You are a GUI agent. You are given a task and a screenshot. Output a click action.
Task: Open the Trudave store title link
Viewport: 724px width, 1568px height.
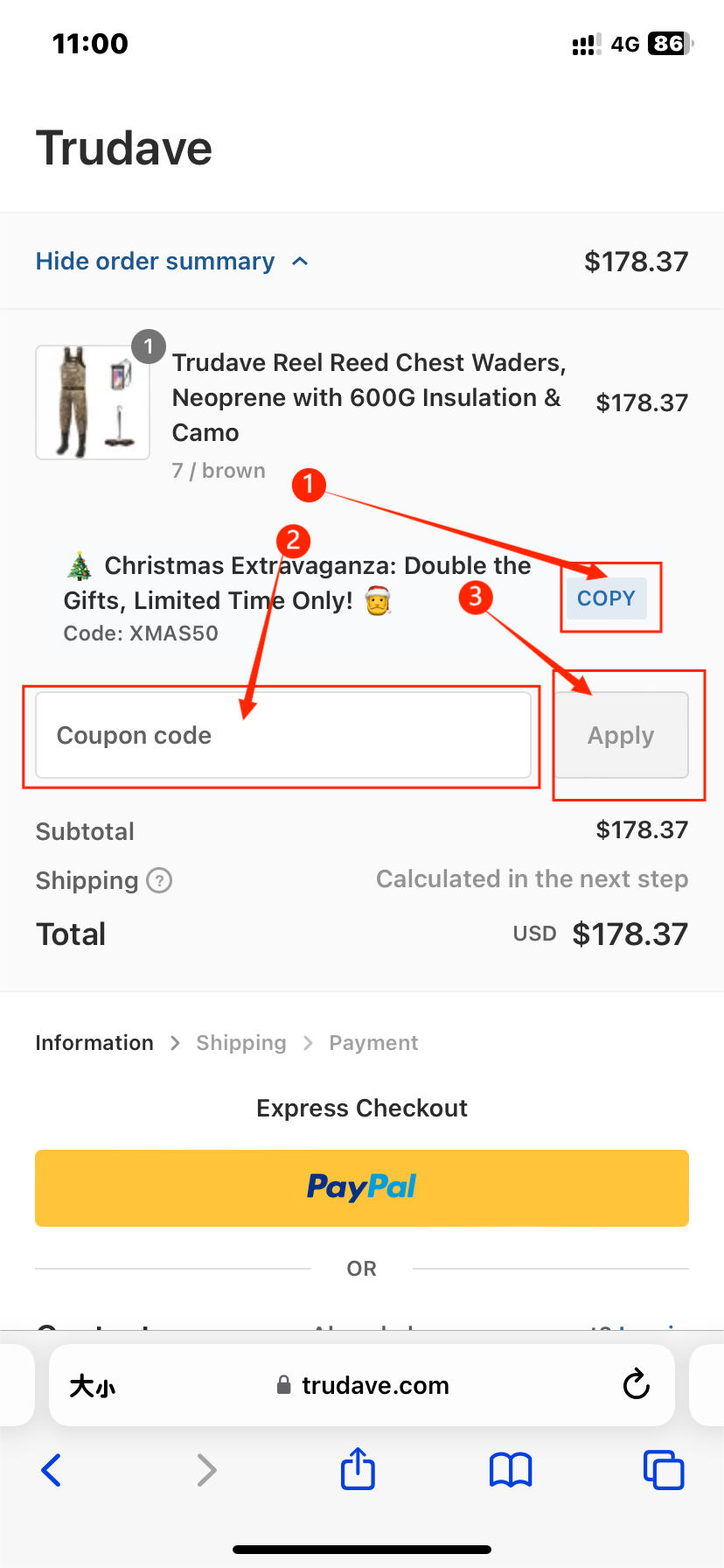click(x=124, y=148)
